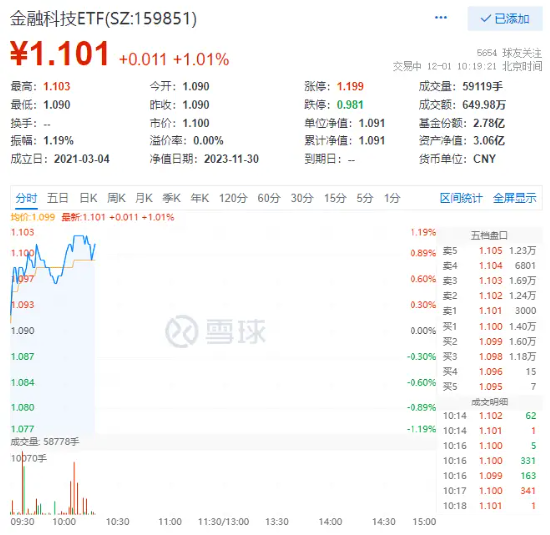This screenshot has height=535, width=550.
Task: Select the 卖5 1.105 order row
Action: (x=489, y=250)
